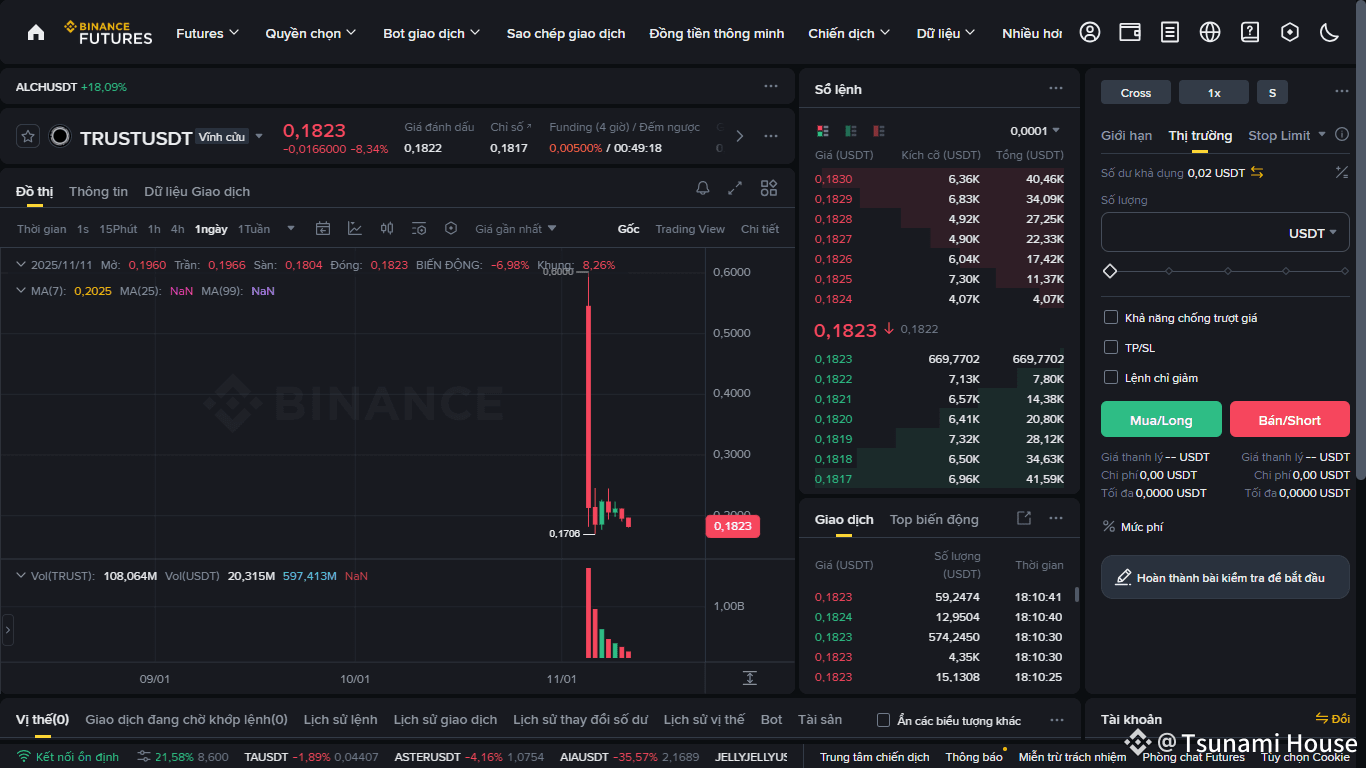Screen dimensions: 1366x768
Task: Switch to Dữ liệu Giao dịch tab
Action: (x=197, y=191)
